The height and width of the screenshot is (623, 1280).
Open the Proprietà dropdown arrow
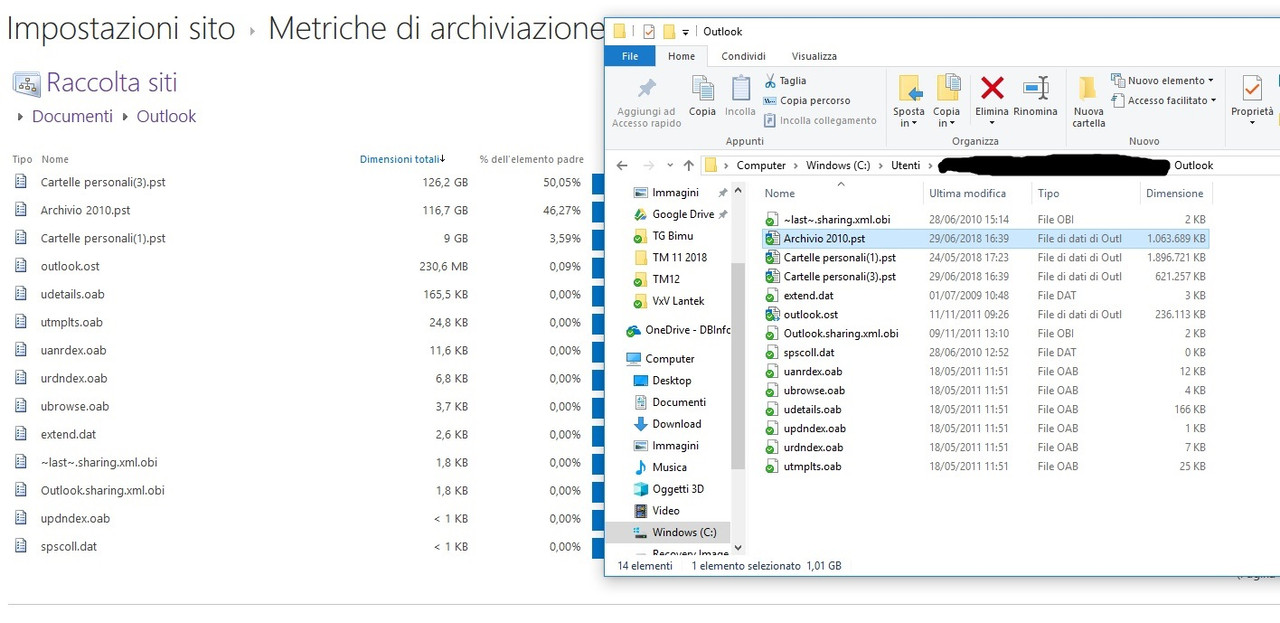[1252, 123]
